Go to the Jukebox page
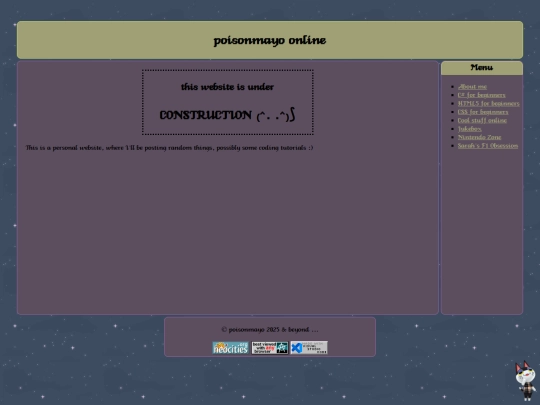The image size is (540, 405). click(x=469, y=129)
